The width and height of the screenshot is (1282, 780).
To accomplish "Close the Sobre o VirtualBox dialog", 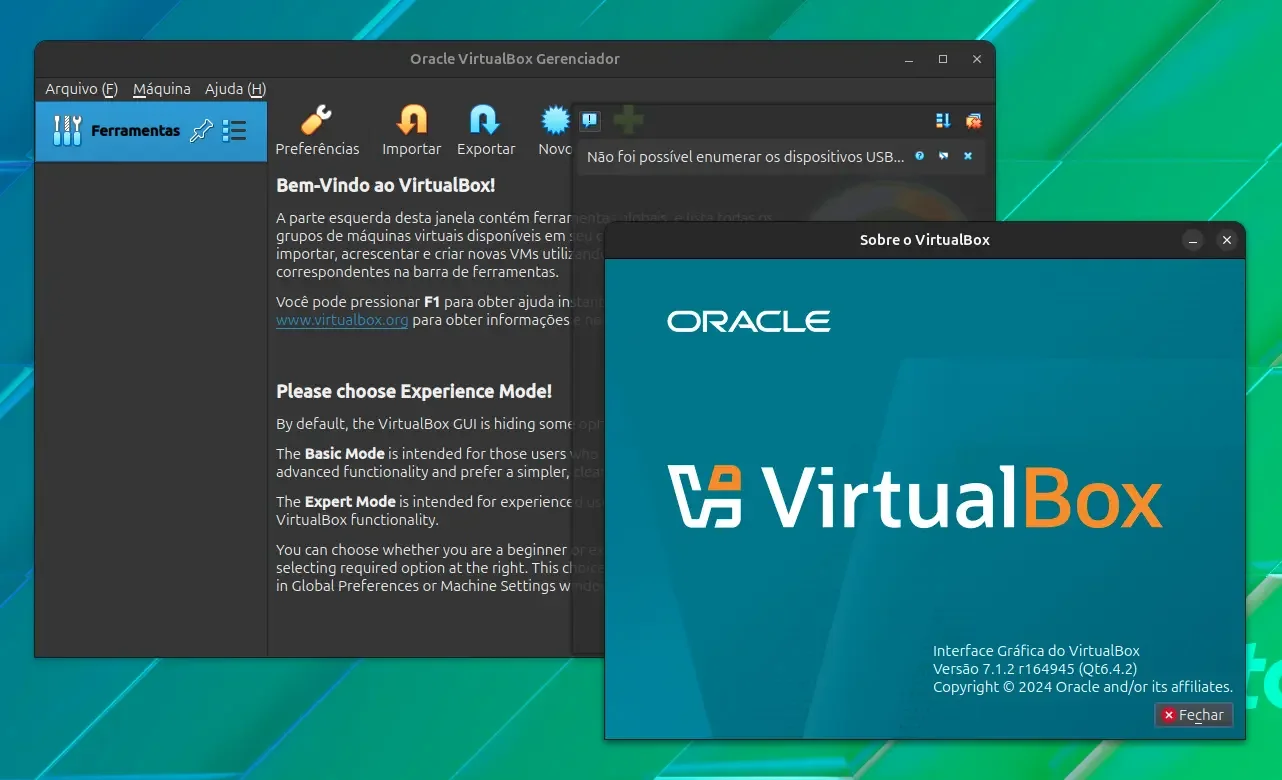I will coord(1227,240).
